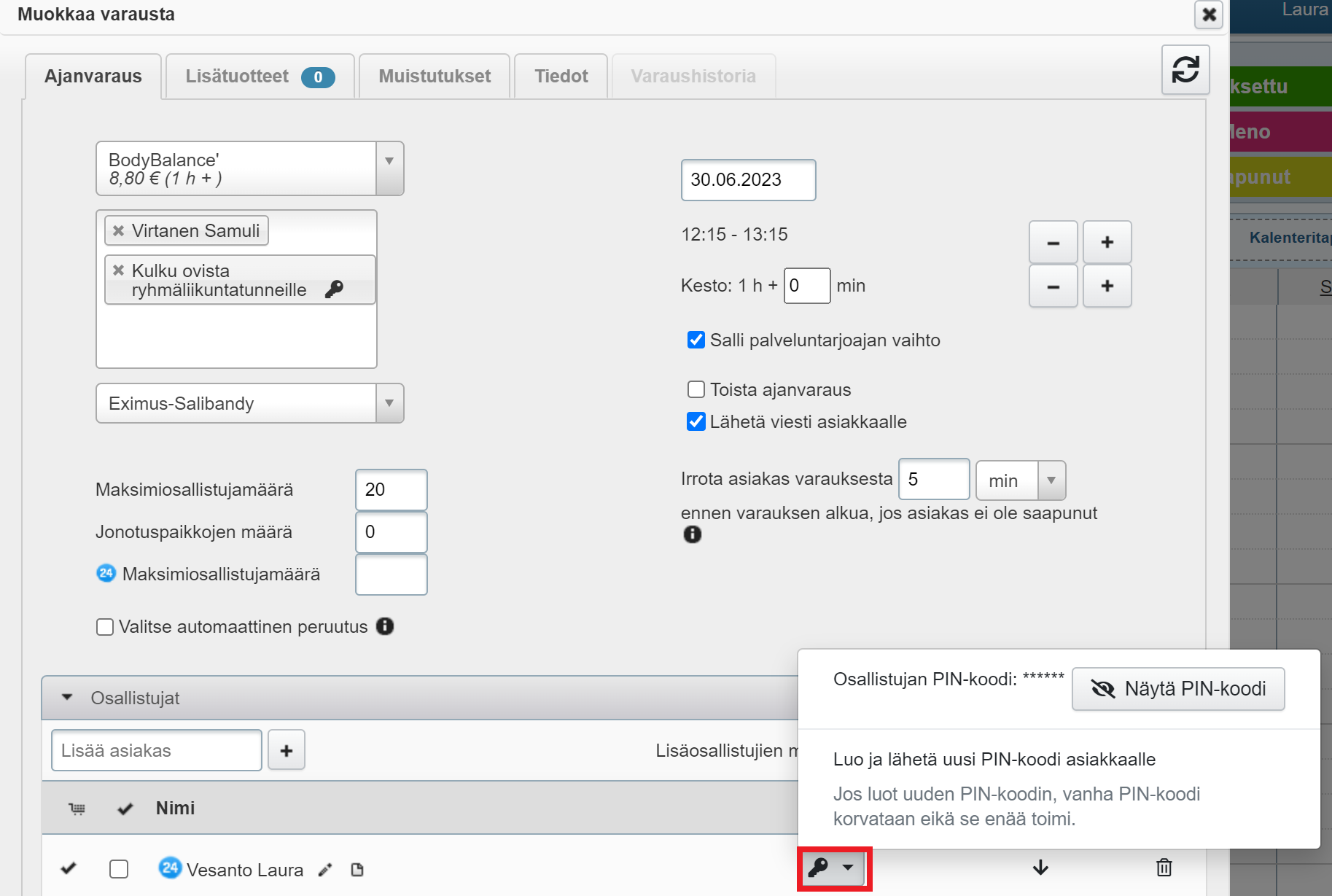Open PIN code key dropdown for Vesanto Laura
The image size is (1332, 896).
pyautogui.click(x=833, y=868)
